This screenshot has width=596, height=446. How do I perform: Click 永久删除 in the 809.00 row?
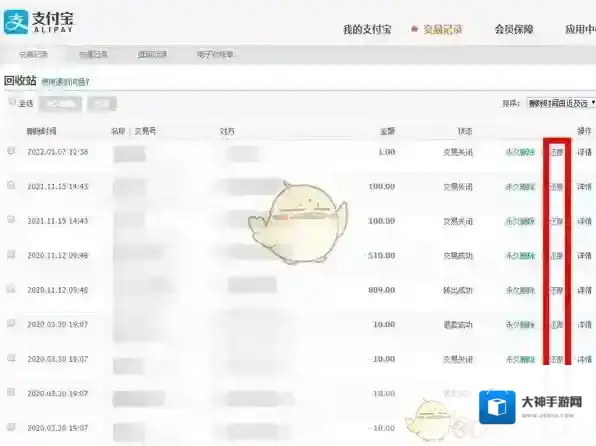[520, 290]
